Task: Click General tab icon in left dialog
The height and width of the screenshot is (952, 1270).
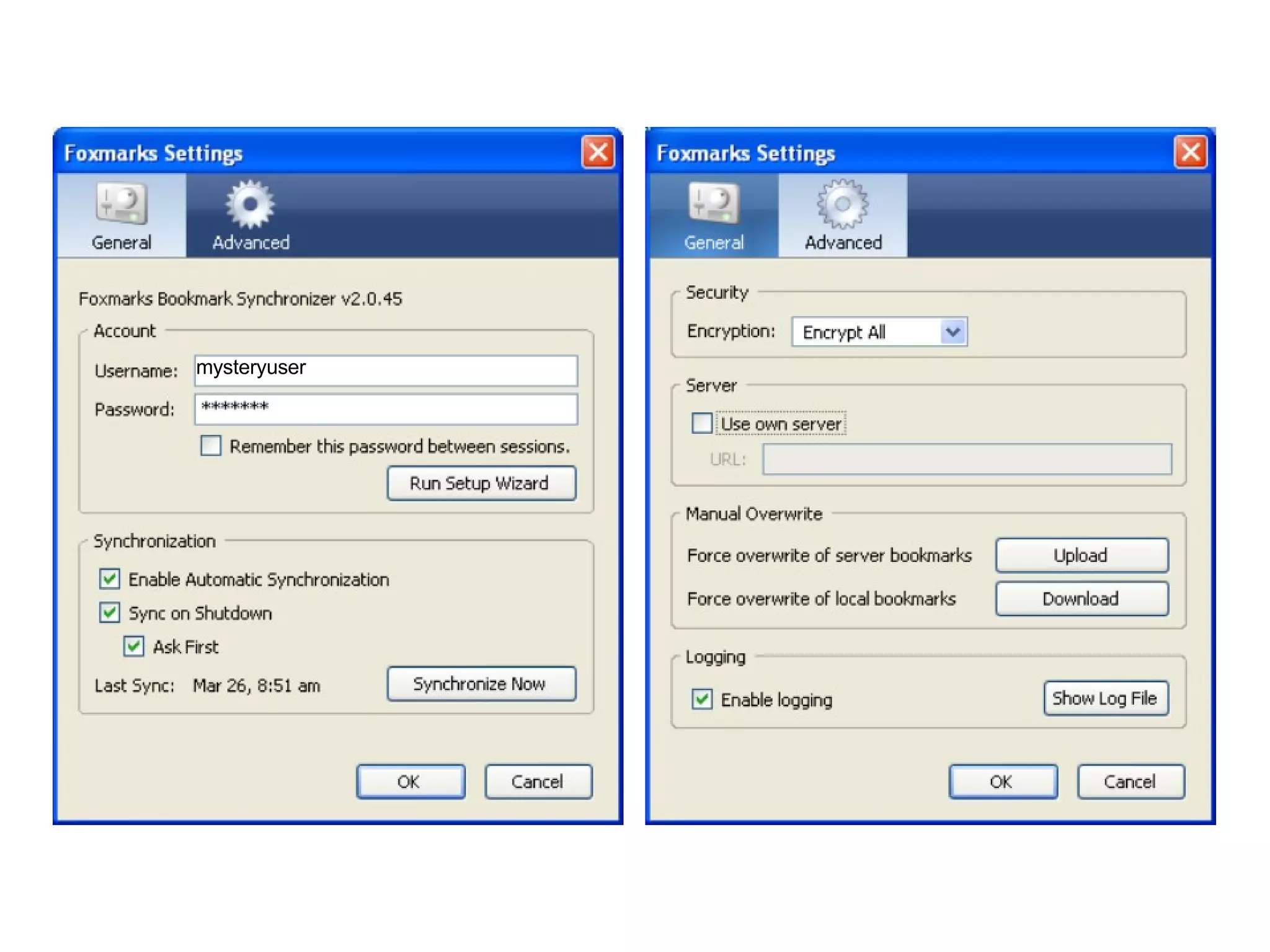Action: point(122,204)
